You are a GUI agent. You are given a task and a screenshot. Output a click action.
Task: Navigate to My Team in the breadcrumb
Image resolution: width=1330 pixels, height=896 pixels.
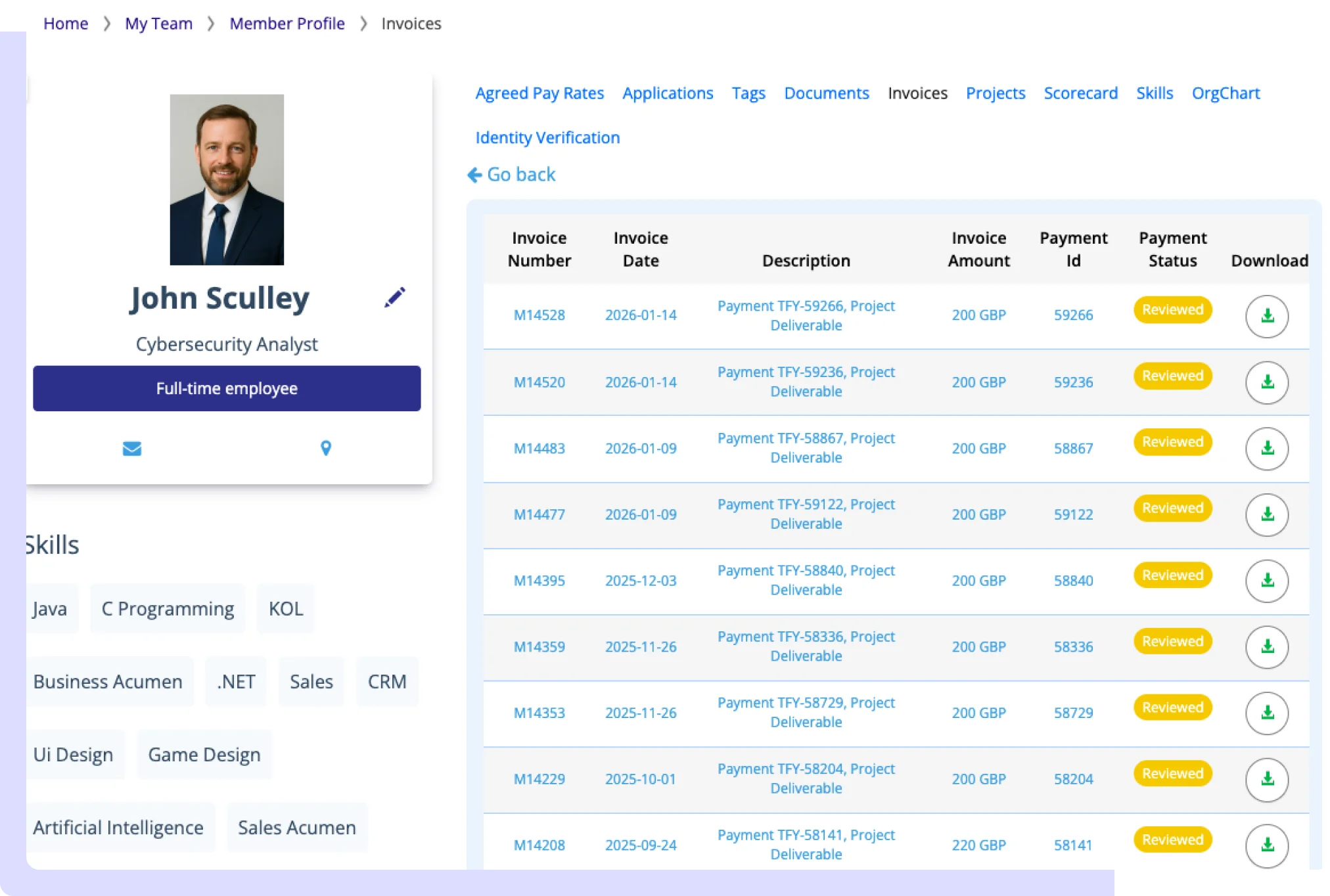[158, 23]
